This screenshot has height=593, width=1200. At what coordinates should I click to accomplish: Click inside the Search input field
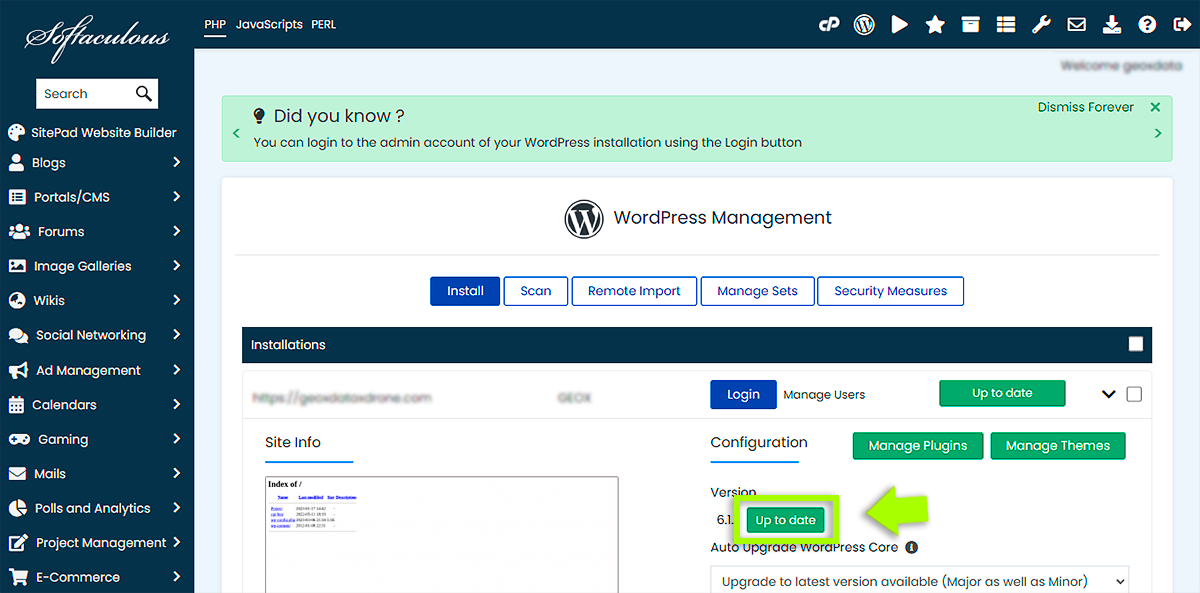[85, 94]
